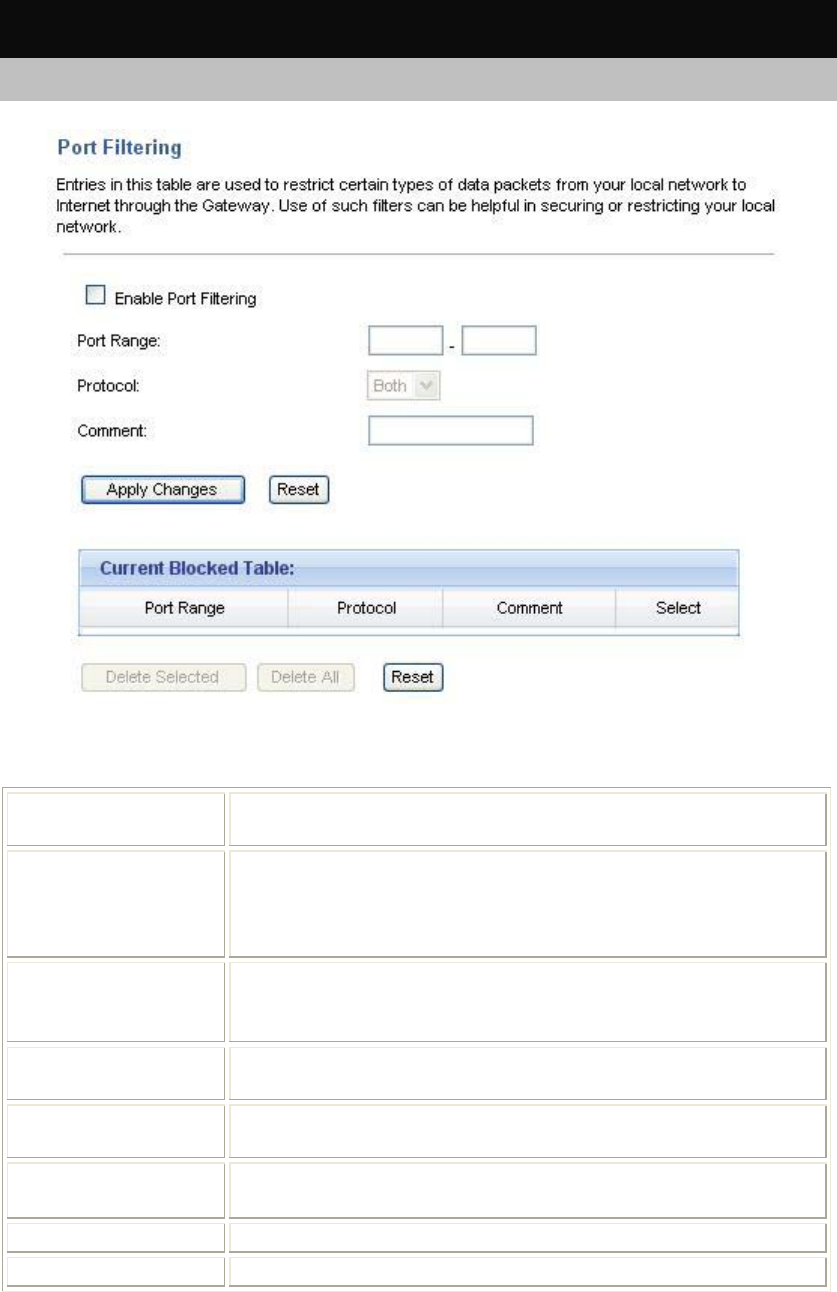The width and height of the screenshot is (837, 1292).
Task: Click the Port Range column header
Action: click(x=184, y=607)
